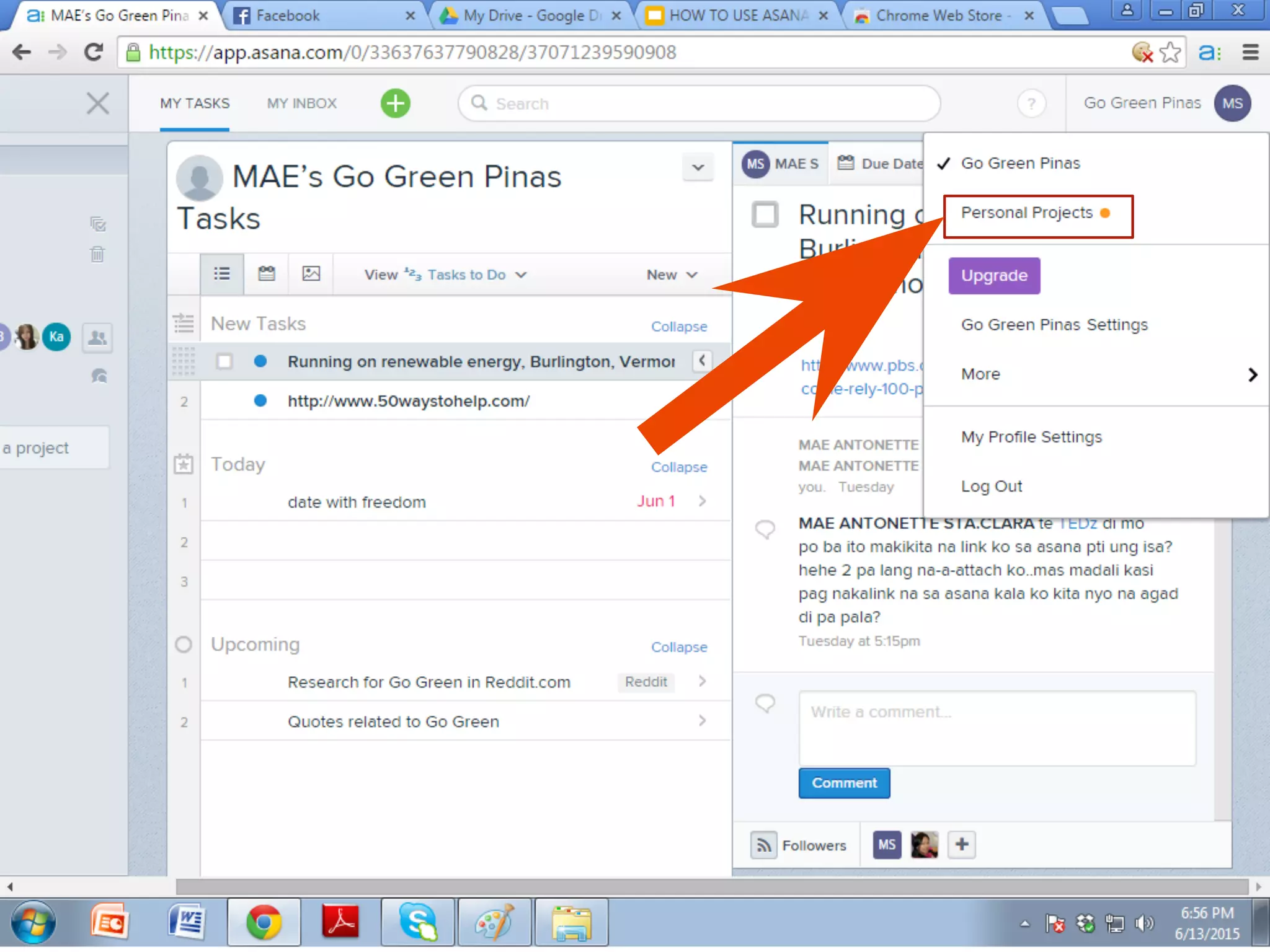The image size is (1270, 952).
Task: Open the team members icon in sidebar
Action: click(x=97, y=338)
